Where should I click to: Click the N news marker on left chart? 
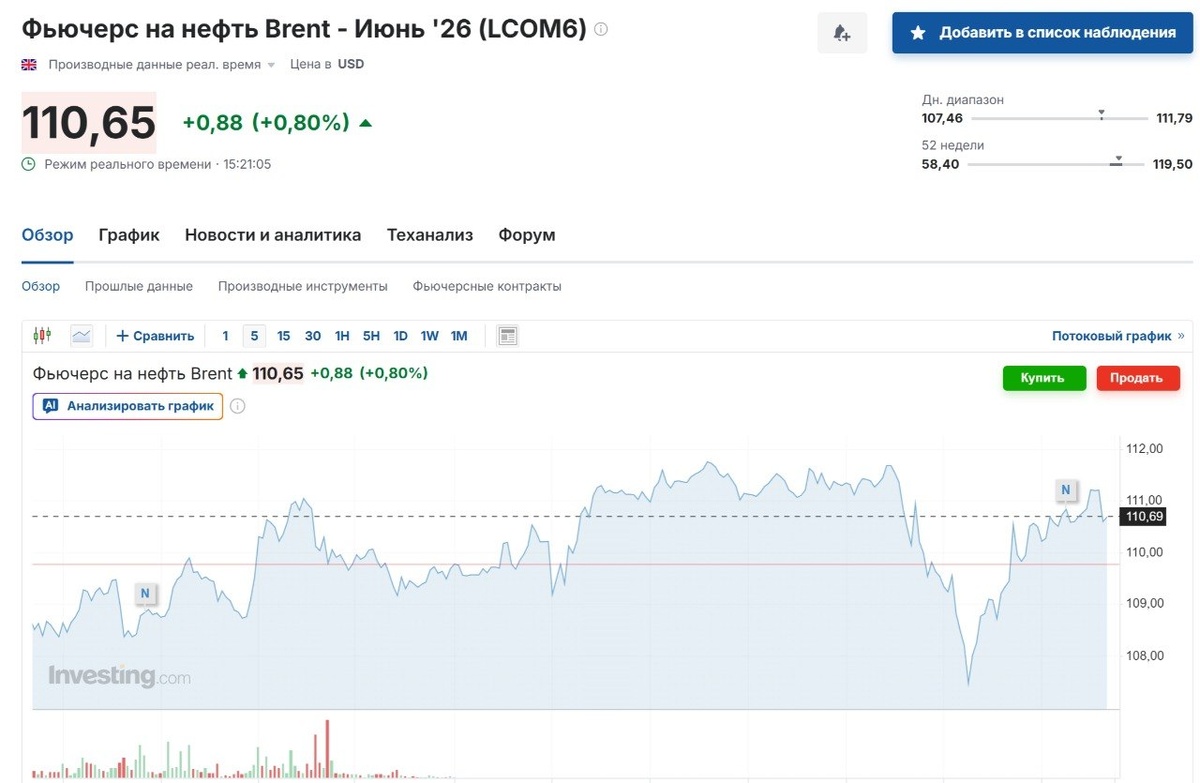coord(145,593)
